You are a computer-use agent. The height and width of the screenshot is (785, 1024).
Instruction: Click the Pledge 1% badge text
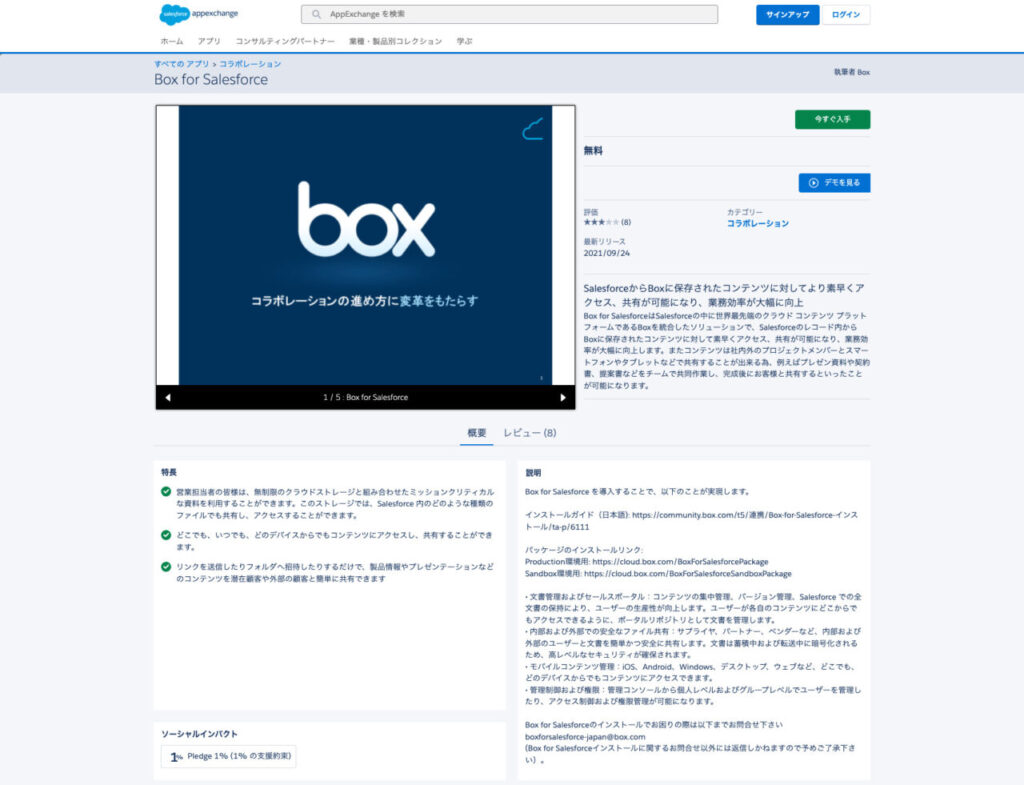click(x=239, y=756)
